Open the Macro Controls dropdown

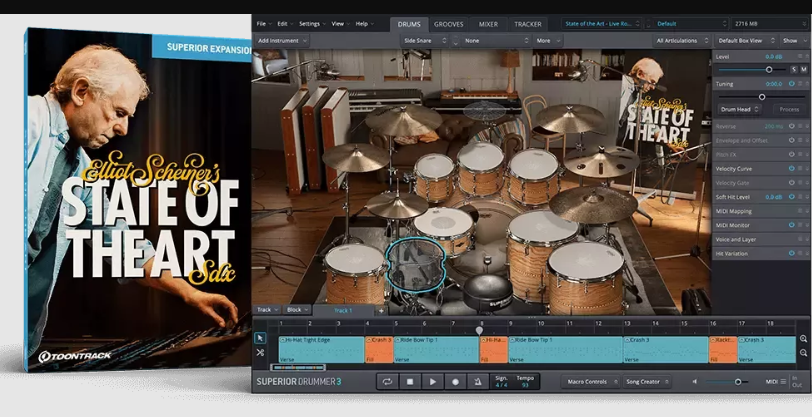590,382
